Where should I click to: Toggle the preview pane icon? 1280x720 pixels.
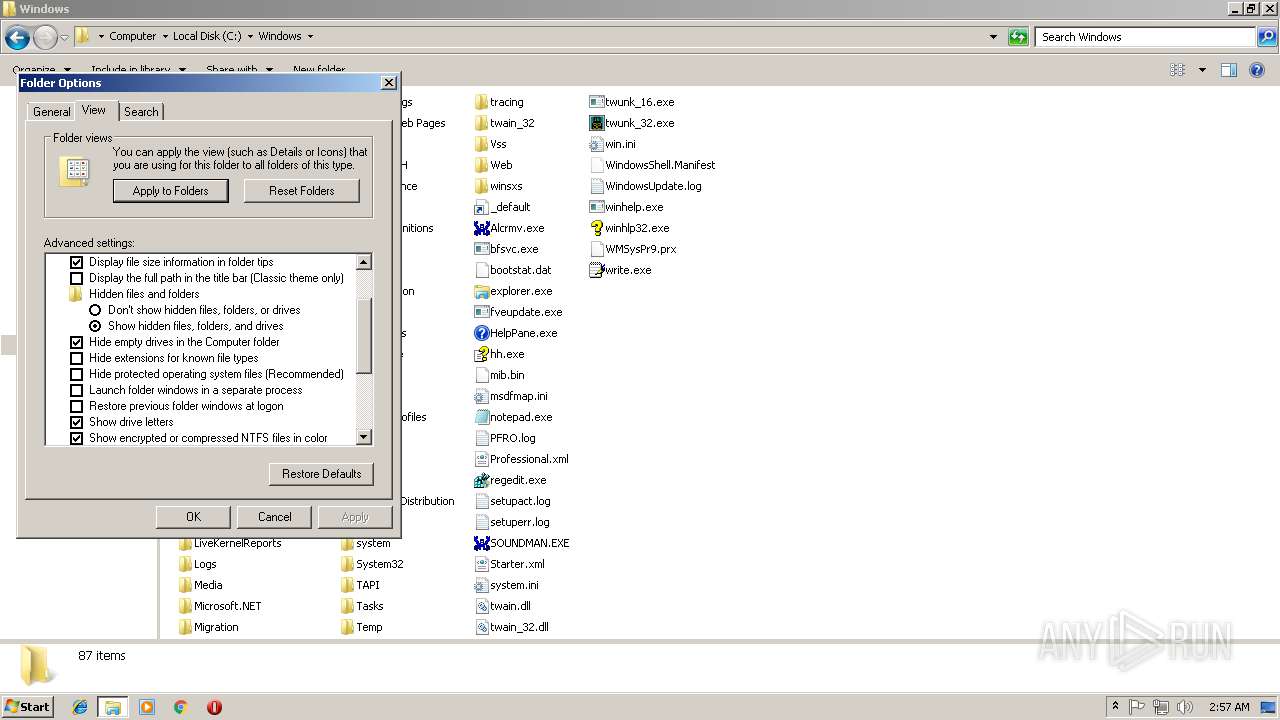point(1229,70)
